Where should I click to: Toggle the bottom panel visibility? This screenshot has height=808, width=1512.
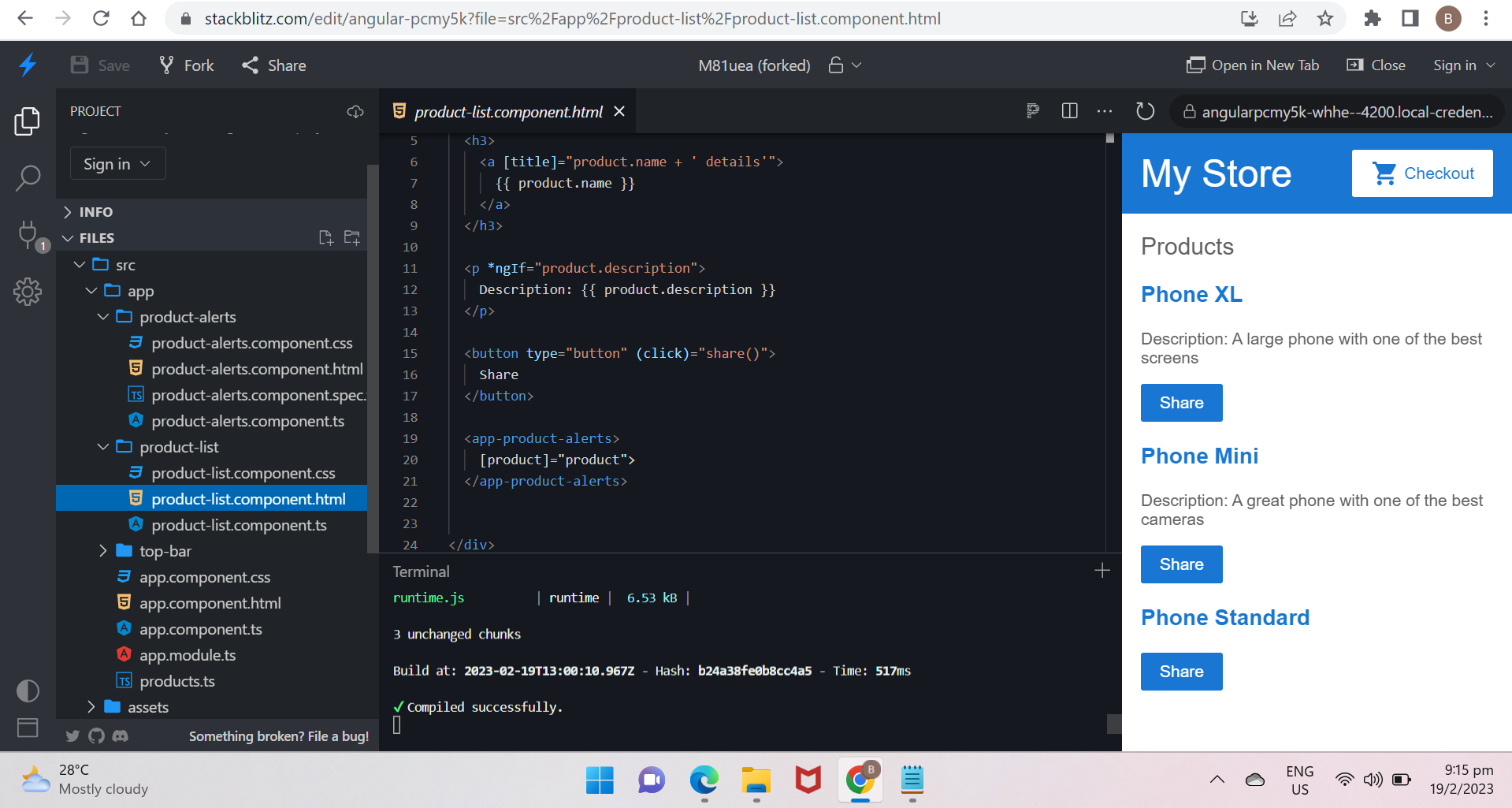coord(28,728)
